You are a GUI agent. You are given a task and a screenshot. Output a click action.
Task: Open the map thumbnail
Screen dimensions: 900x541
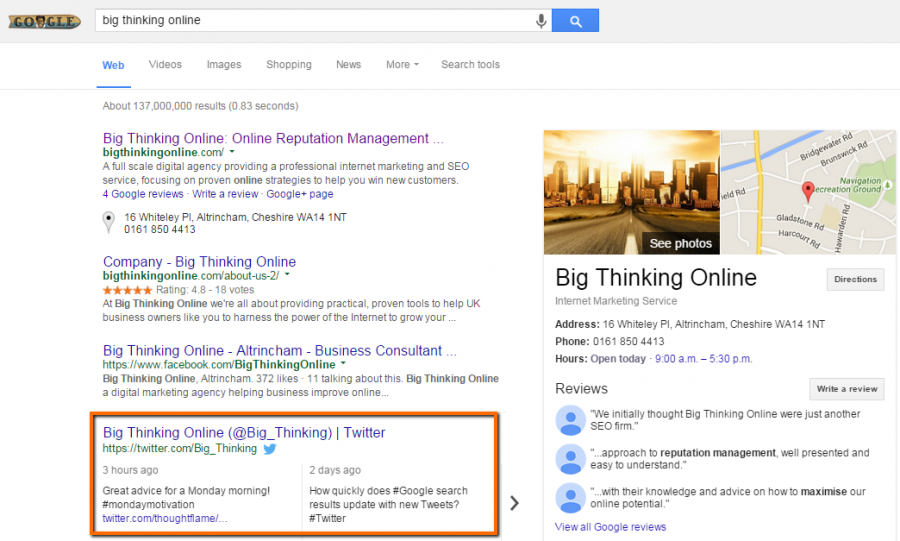click(808, 192)
